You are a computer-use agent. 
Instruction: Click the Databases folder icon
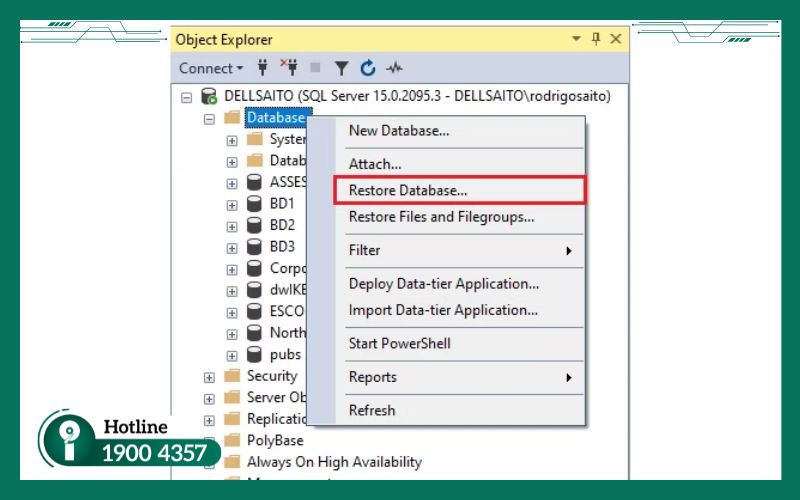click(x=232, y=118)
